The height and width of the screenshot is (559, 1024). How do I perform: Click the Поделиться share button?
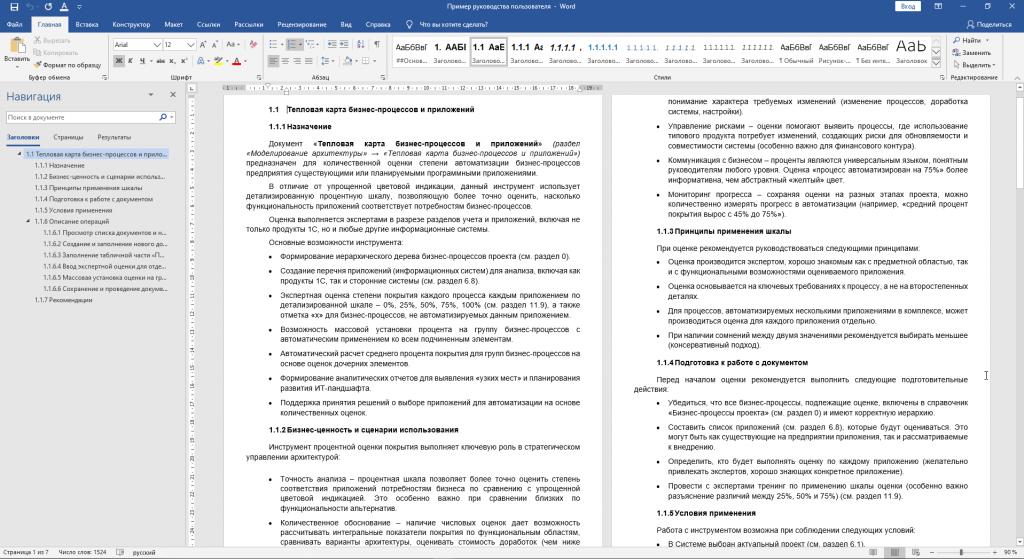[x=989, y=24]
